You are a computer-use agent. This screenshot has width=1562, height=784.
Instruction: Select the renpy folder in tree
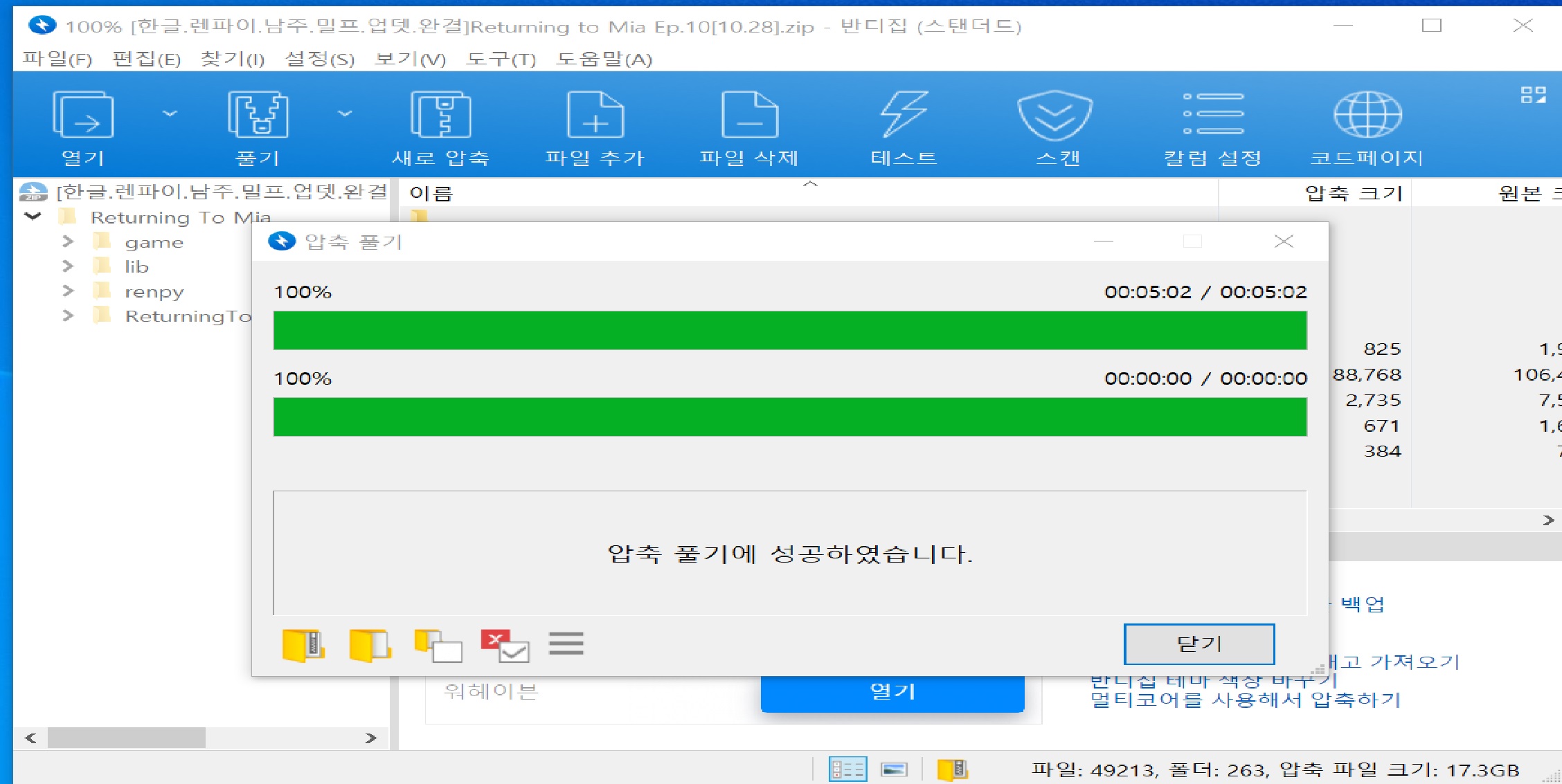point(154,291)
